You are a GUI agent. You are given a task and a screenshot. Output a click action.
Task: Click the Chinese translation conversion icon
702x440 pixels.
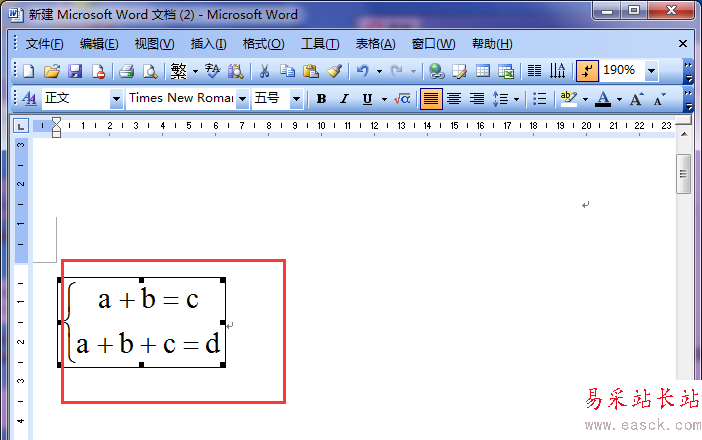[212, 71]
